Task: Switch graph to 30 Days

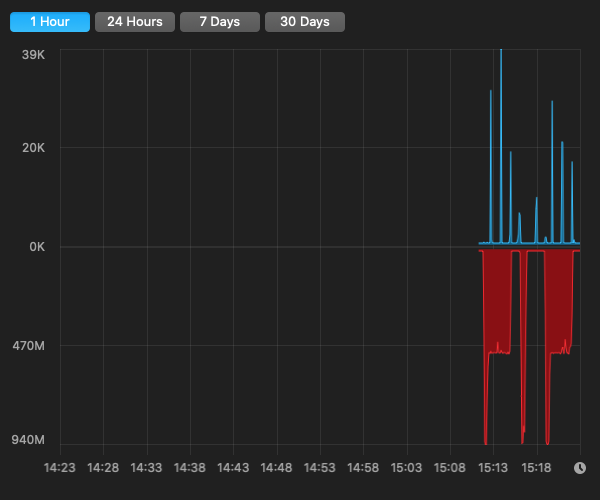Action: coord(305,22)
